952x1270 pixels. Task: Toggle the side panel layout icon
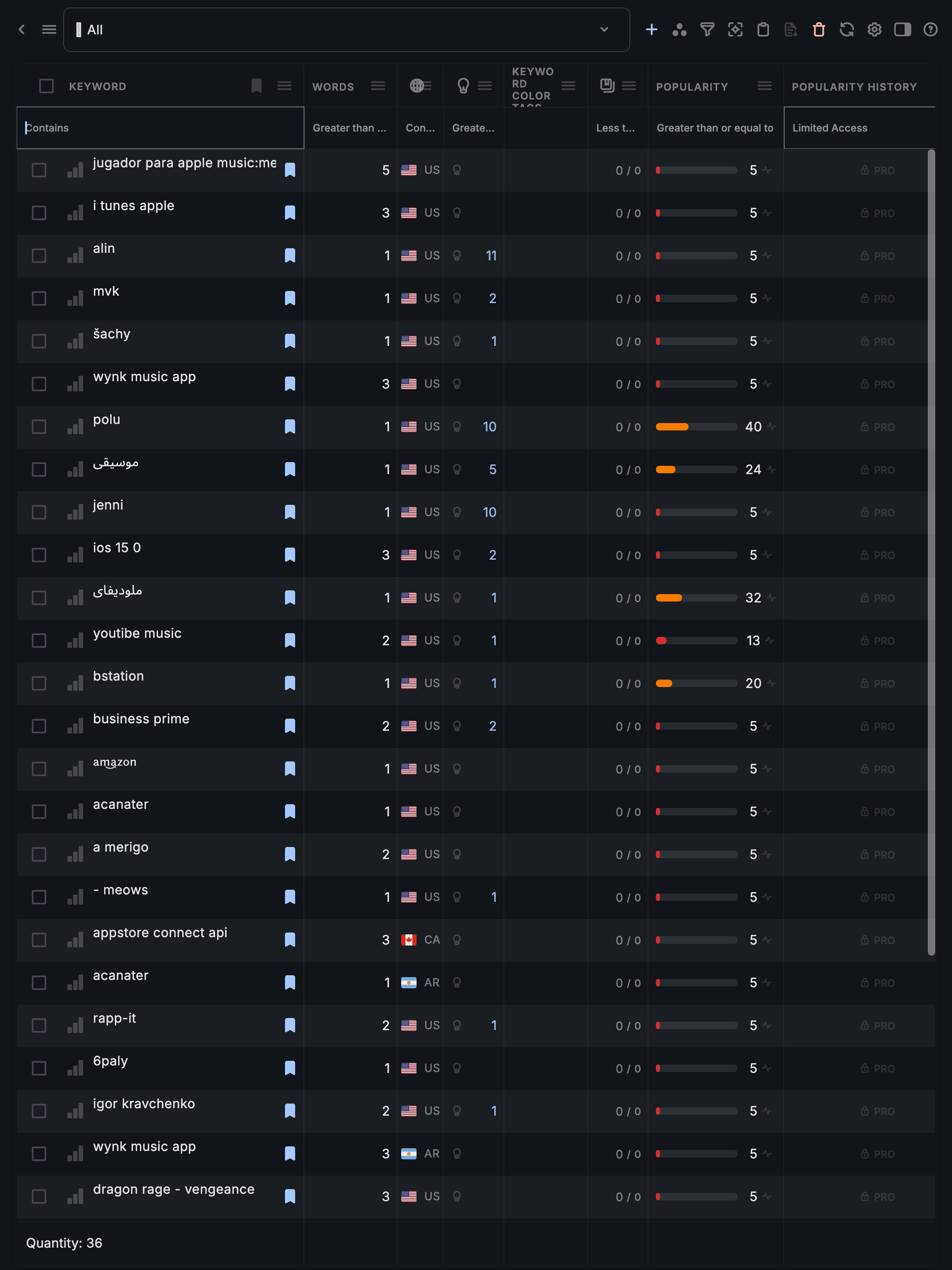(902, 30)
